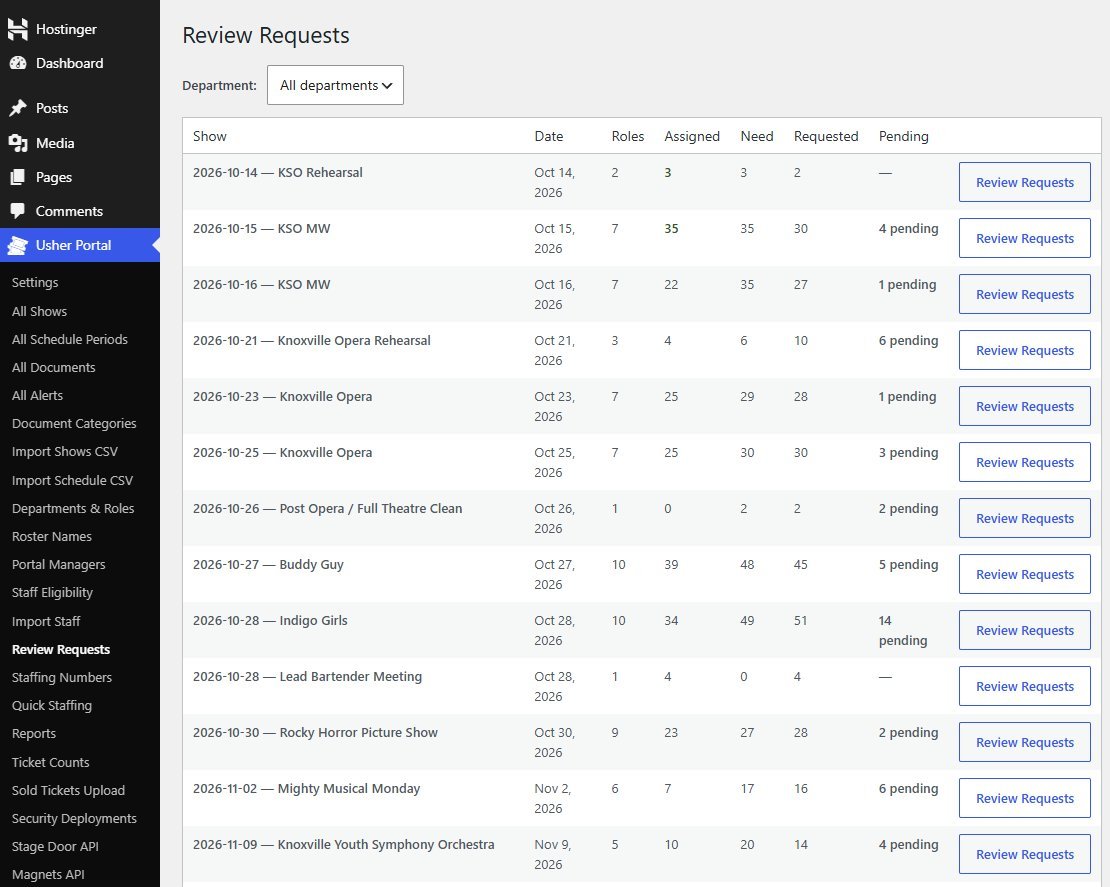1110x887 pixels.
Task: Click the Assigned column header
Action: pos(692,136)
